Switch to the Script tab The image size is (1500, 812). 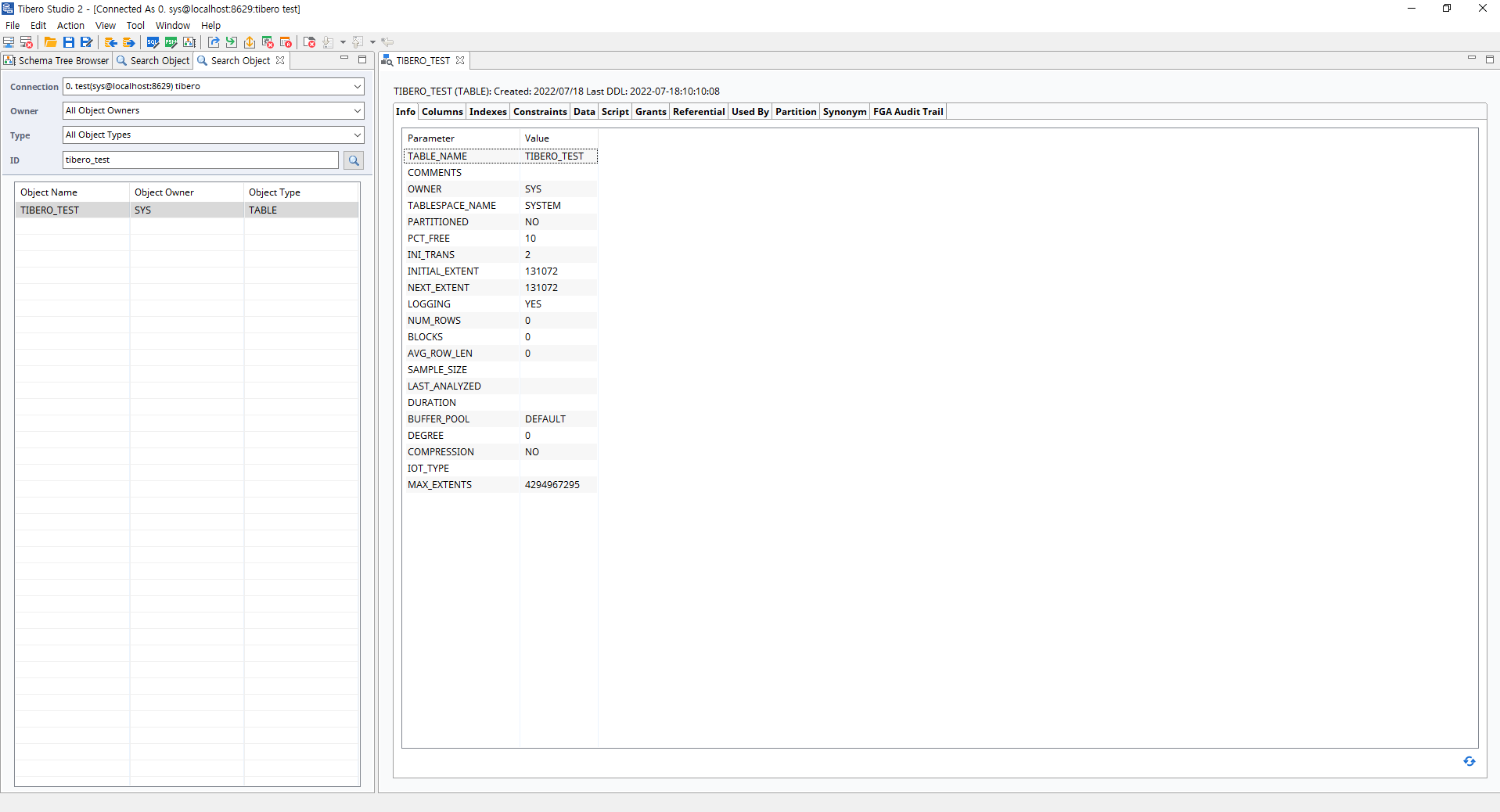point(615,112)
